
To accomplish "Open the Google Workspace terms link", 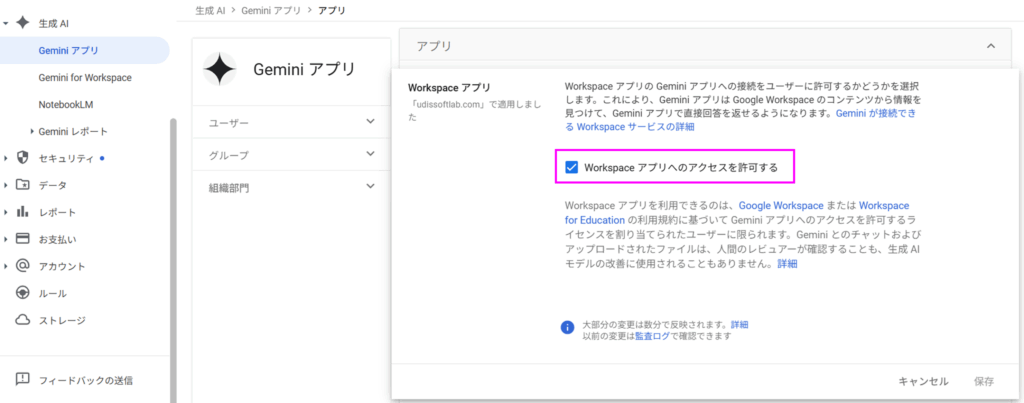I will point(781,205).
